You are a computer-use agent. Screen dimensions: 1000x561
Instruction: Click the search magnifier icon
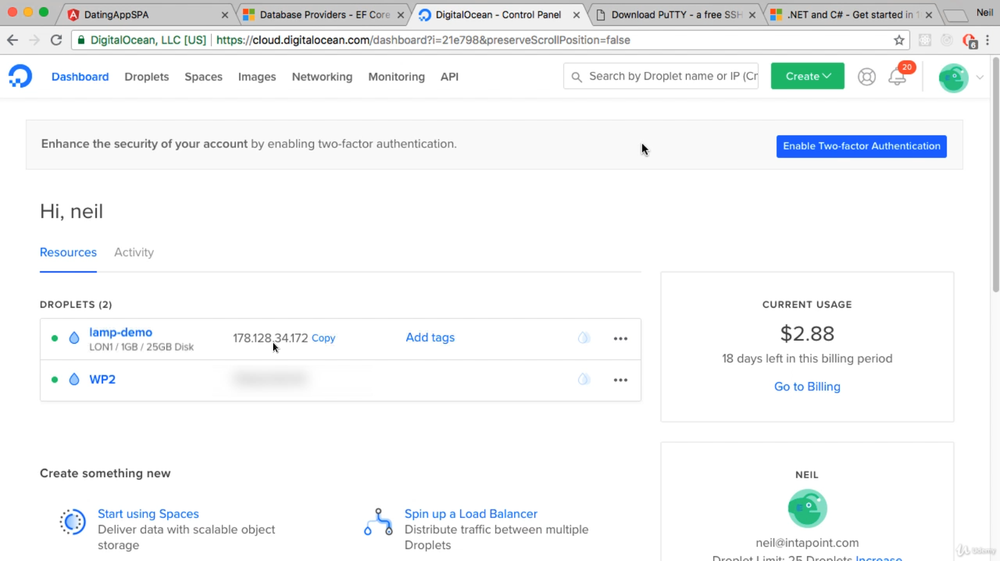[577, 76]
